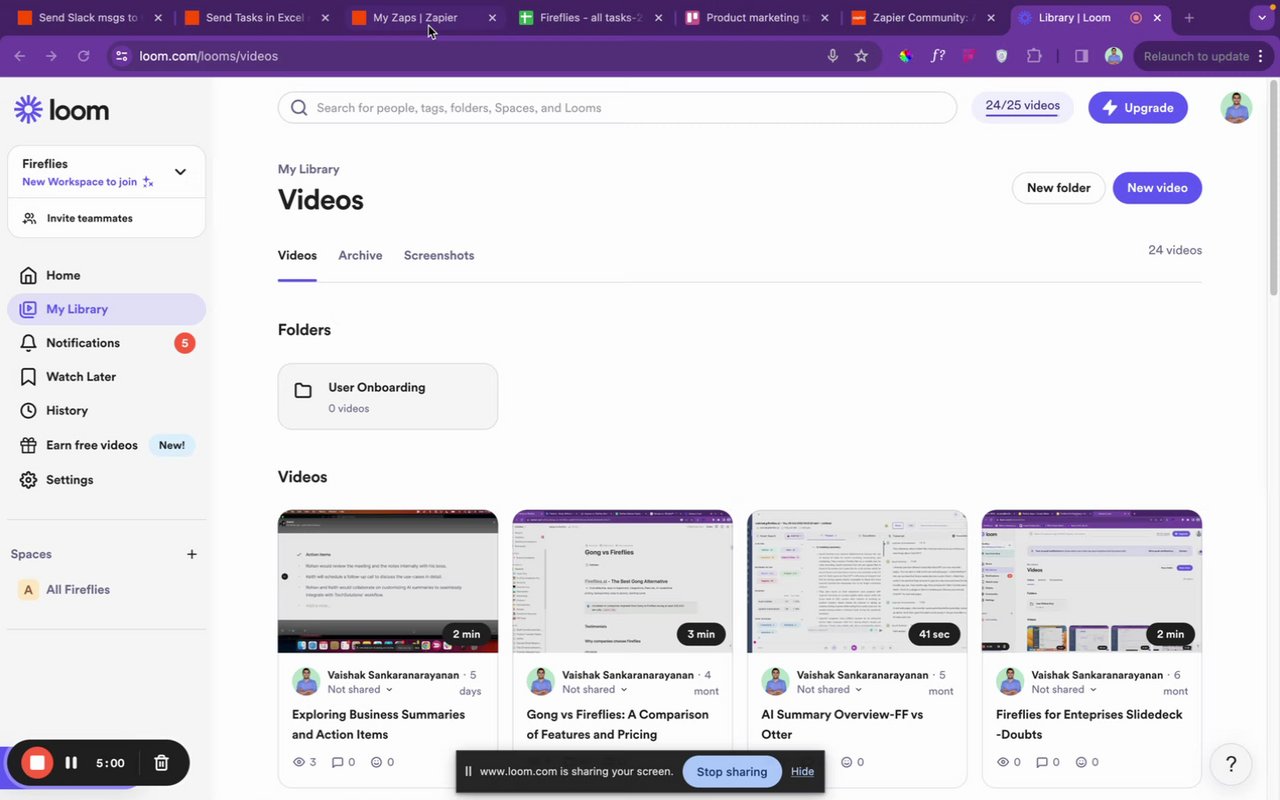Open the AI Summary Overview video thumbnail
Image resolution: width=1280 pixels, height=800 pixels.
point(857,581)
